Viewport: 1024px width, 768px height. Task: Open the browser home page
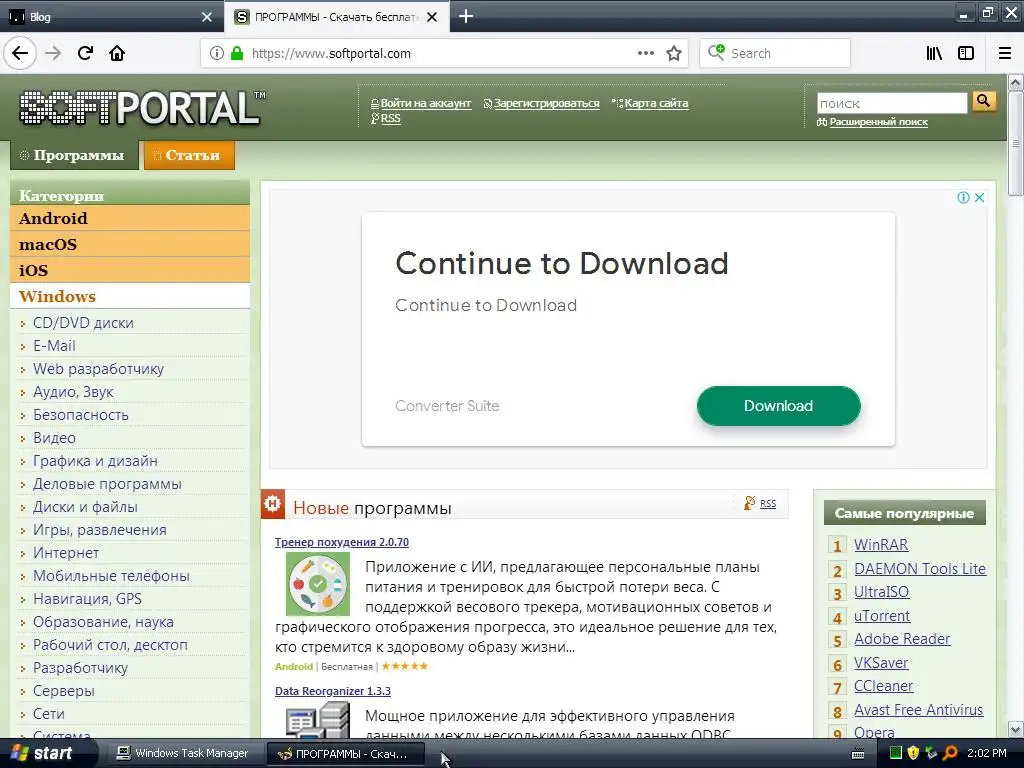pos(117,53)
